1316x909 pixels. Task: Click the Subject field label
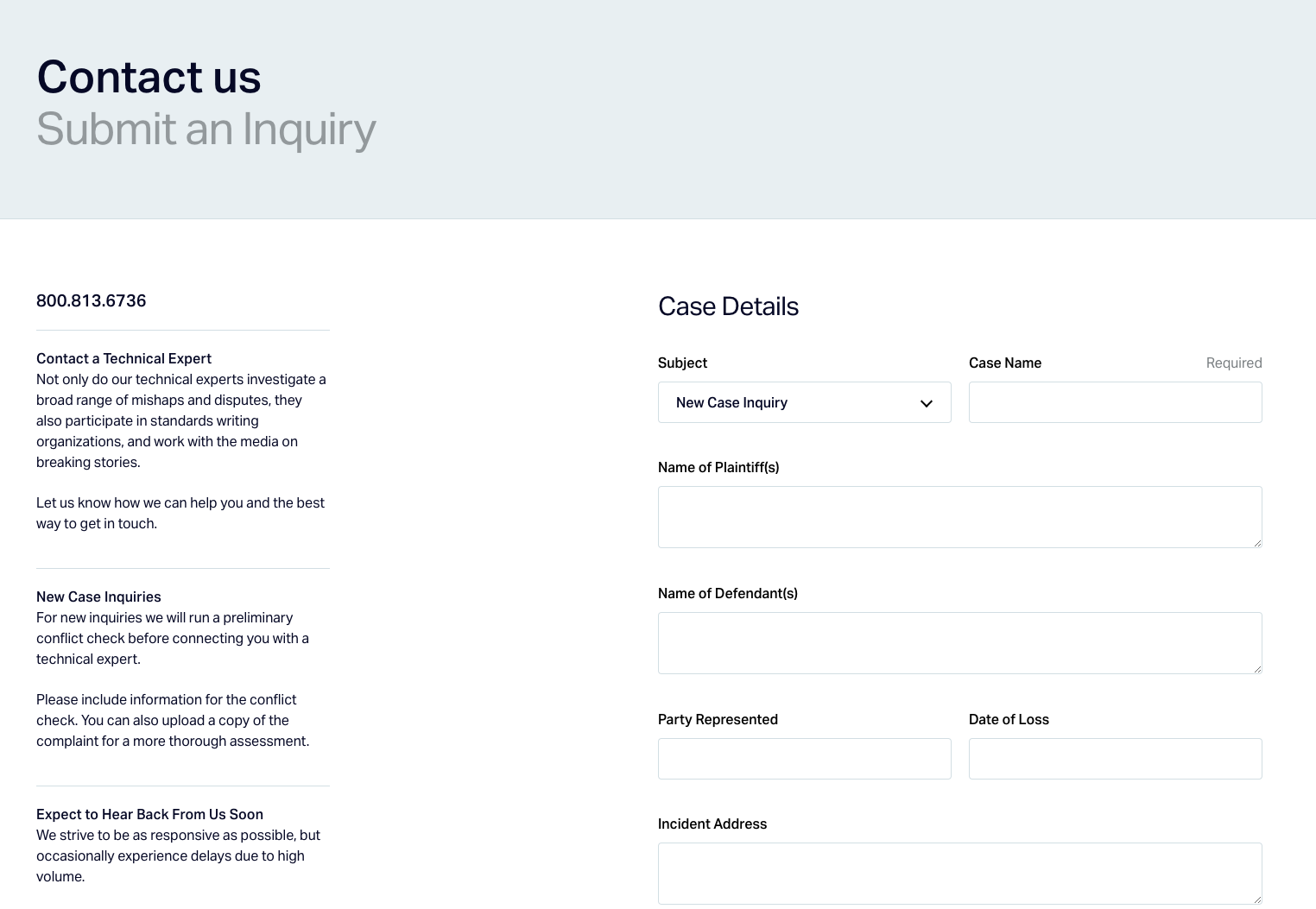point(682,363)
